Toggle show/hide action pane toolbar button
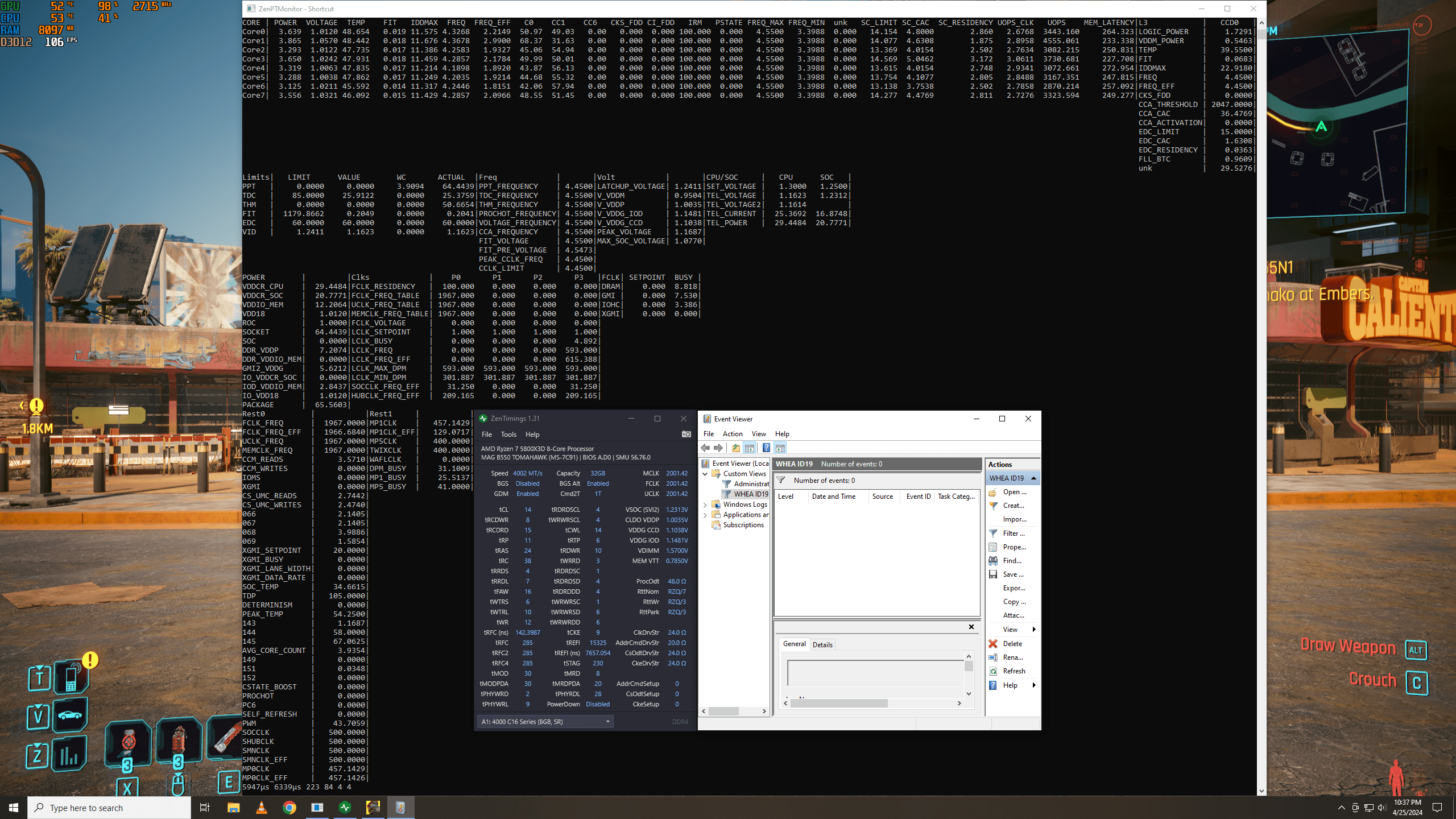Viewport: 1456px width, 819px height. click(780, 448)
